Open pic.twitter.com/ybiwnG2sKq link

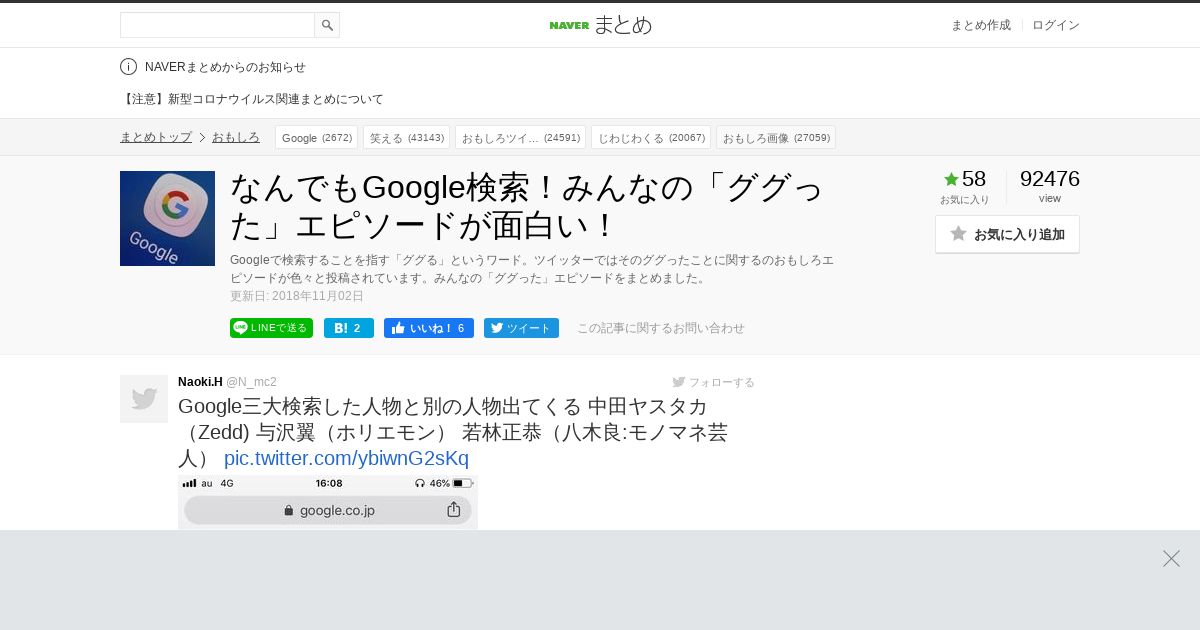pyautogui.click(x=346, y=458)
